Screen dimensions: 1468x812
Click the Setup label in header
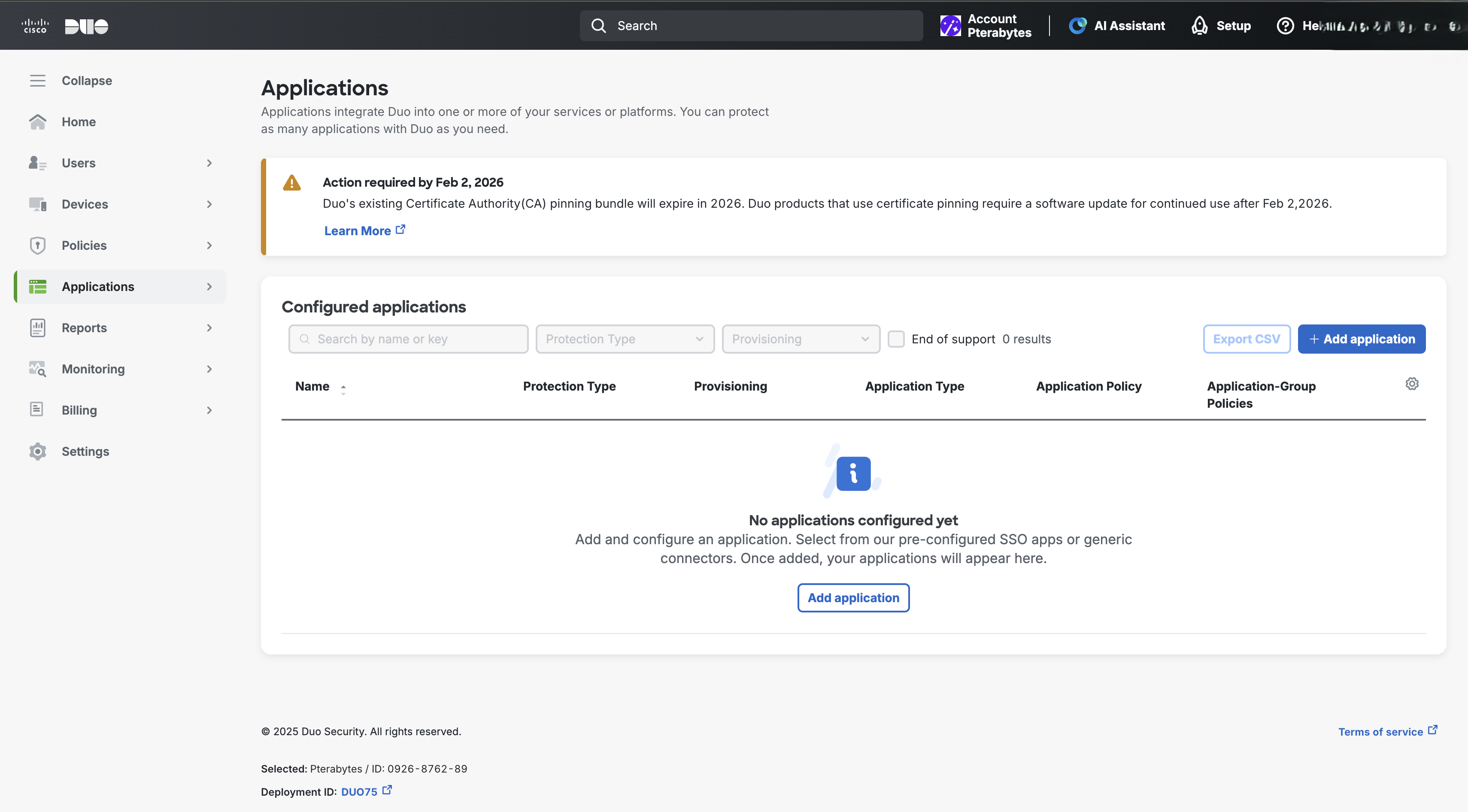[1233, 26]
